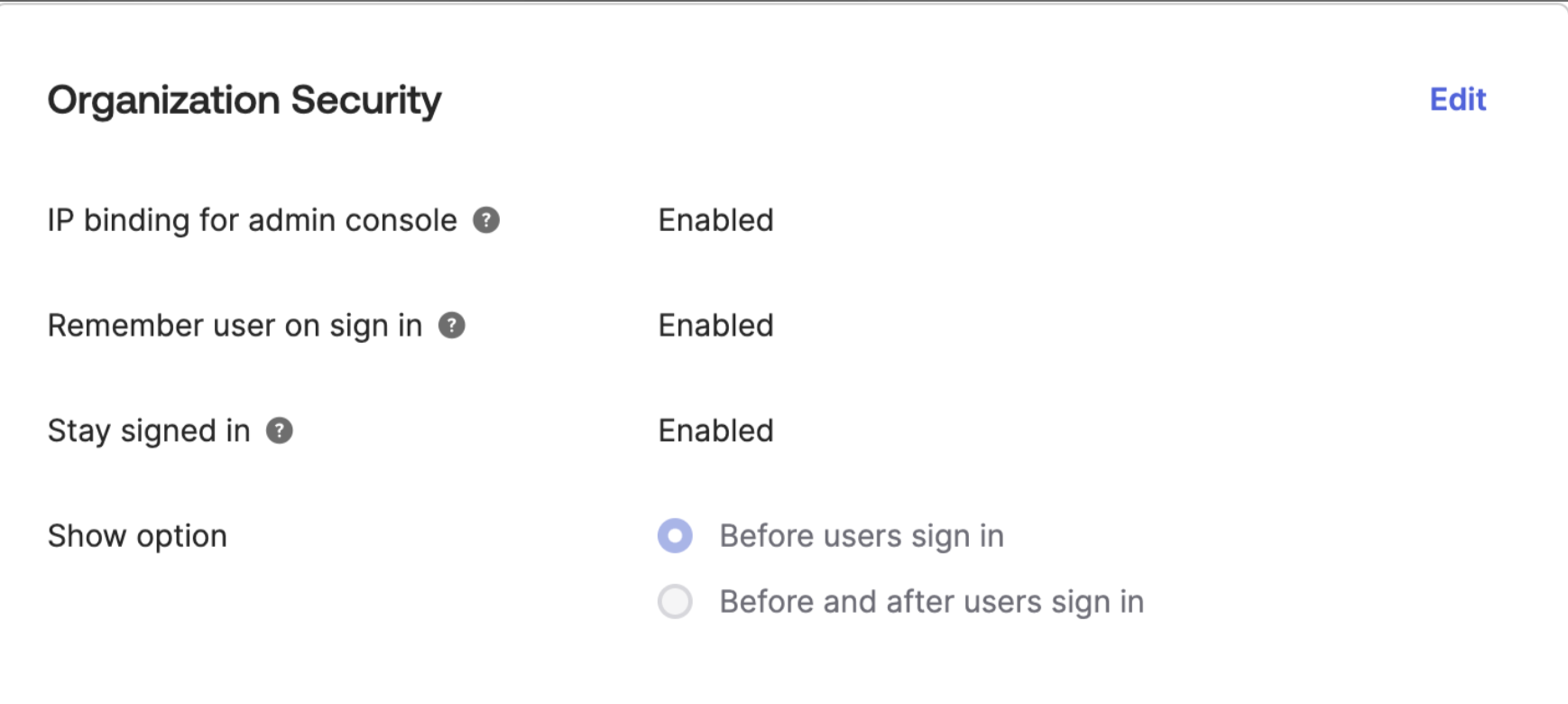Select the Before users sign in radio button
This screenshot has height=704, width=1568.
click(x=675, y=536)
